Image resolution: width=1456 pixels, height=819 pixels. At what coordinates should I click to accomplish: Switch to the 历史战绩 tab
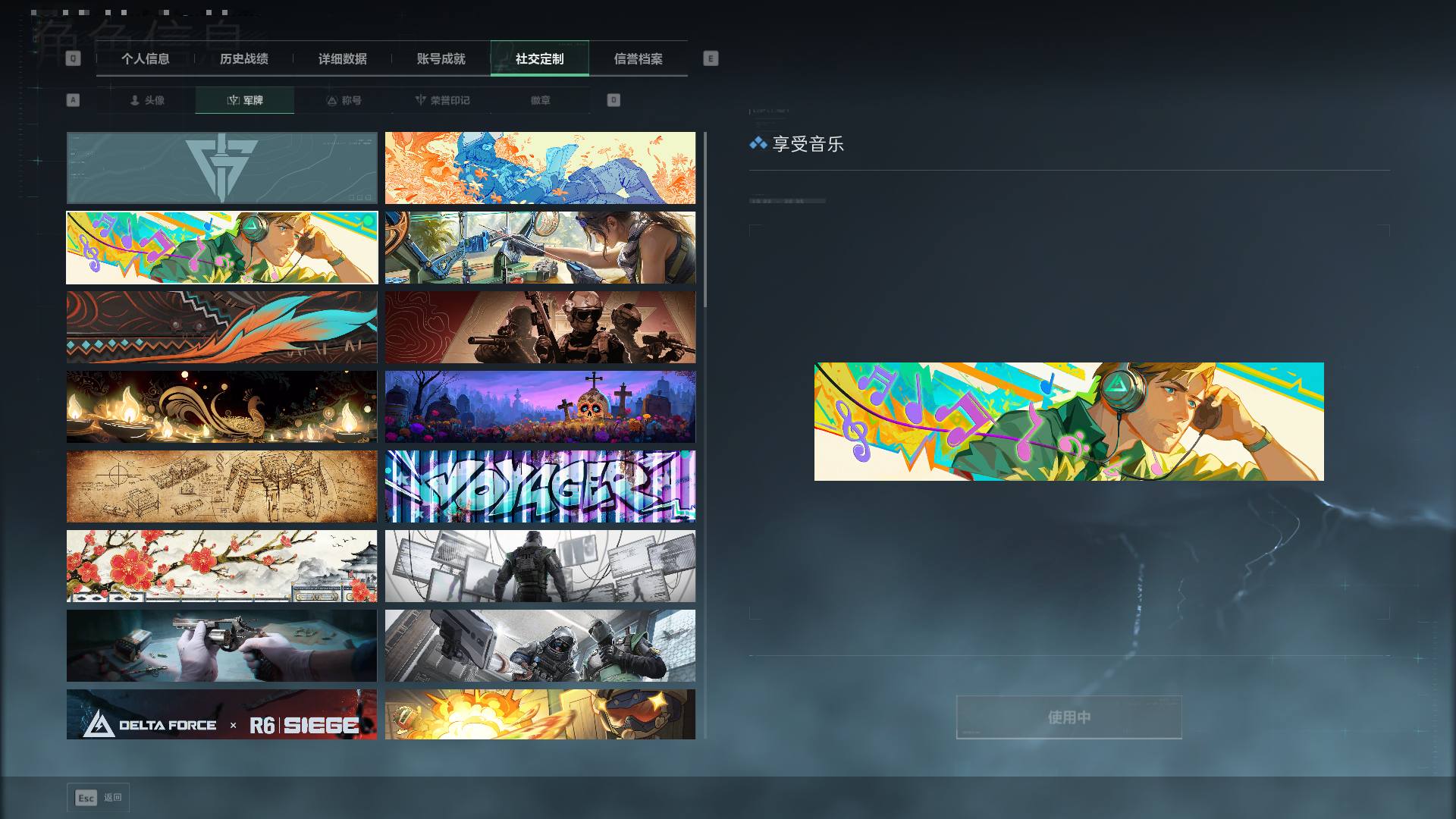point(244,58)
